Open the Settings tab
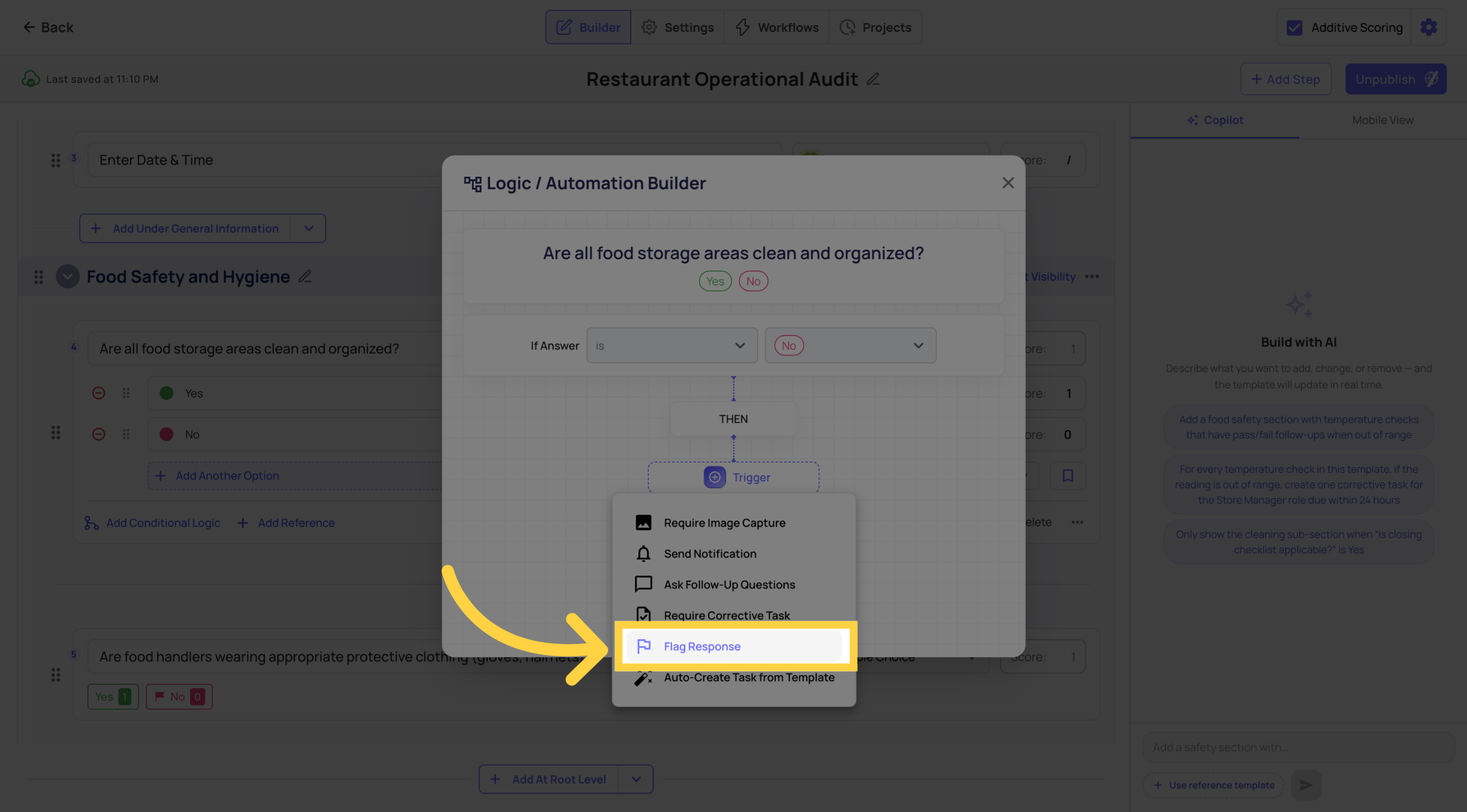 [x=677, y=27]
